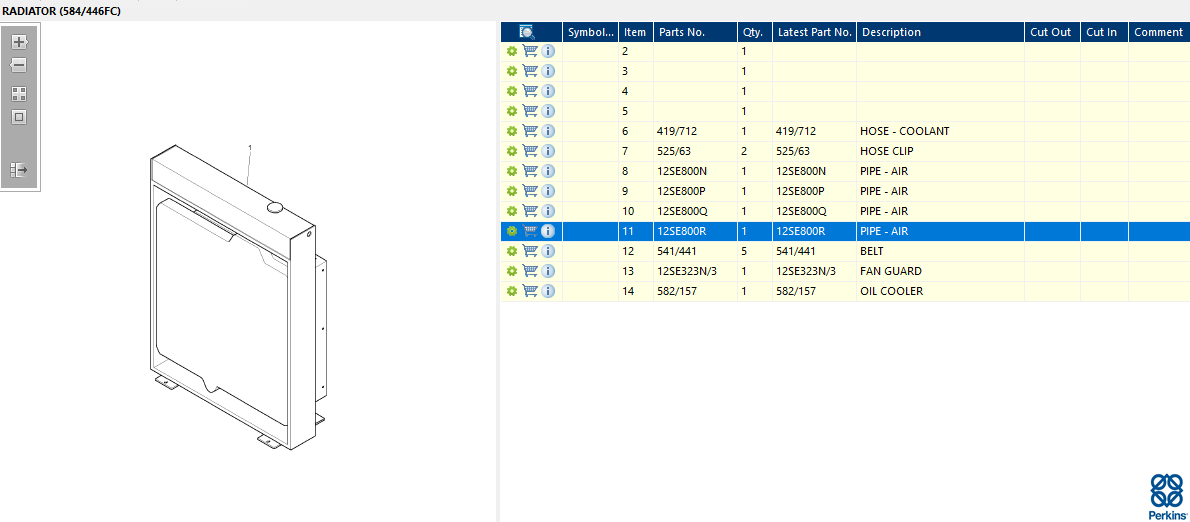The image size is (1190, 522).
Task: Sort table by the Item column header
Action: (635, 32)
